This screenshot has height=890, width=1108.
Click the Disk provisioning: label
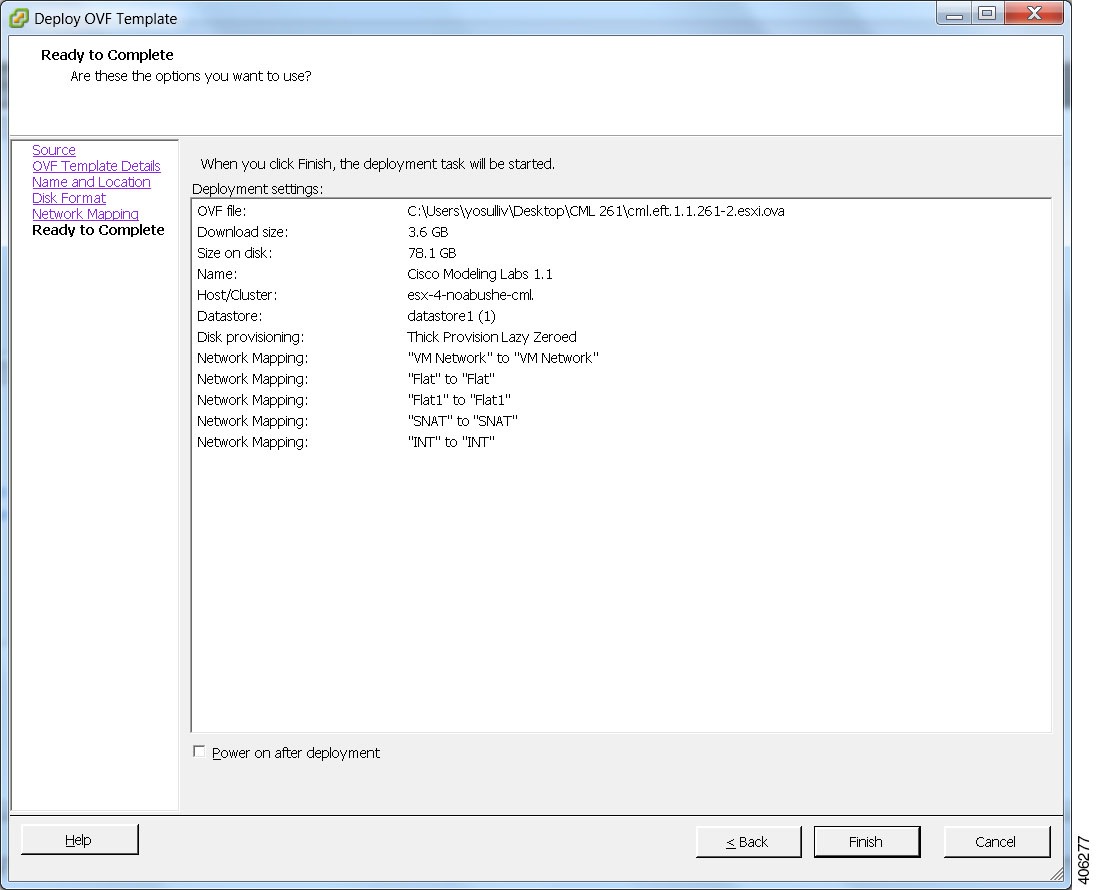tap(251, 336)
